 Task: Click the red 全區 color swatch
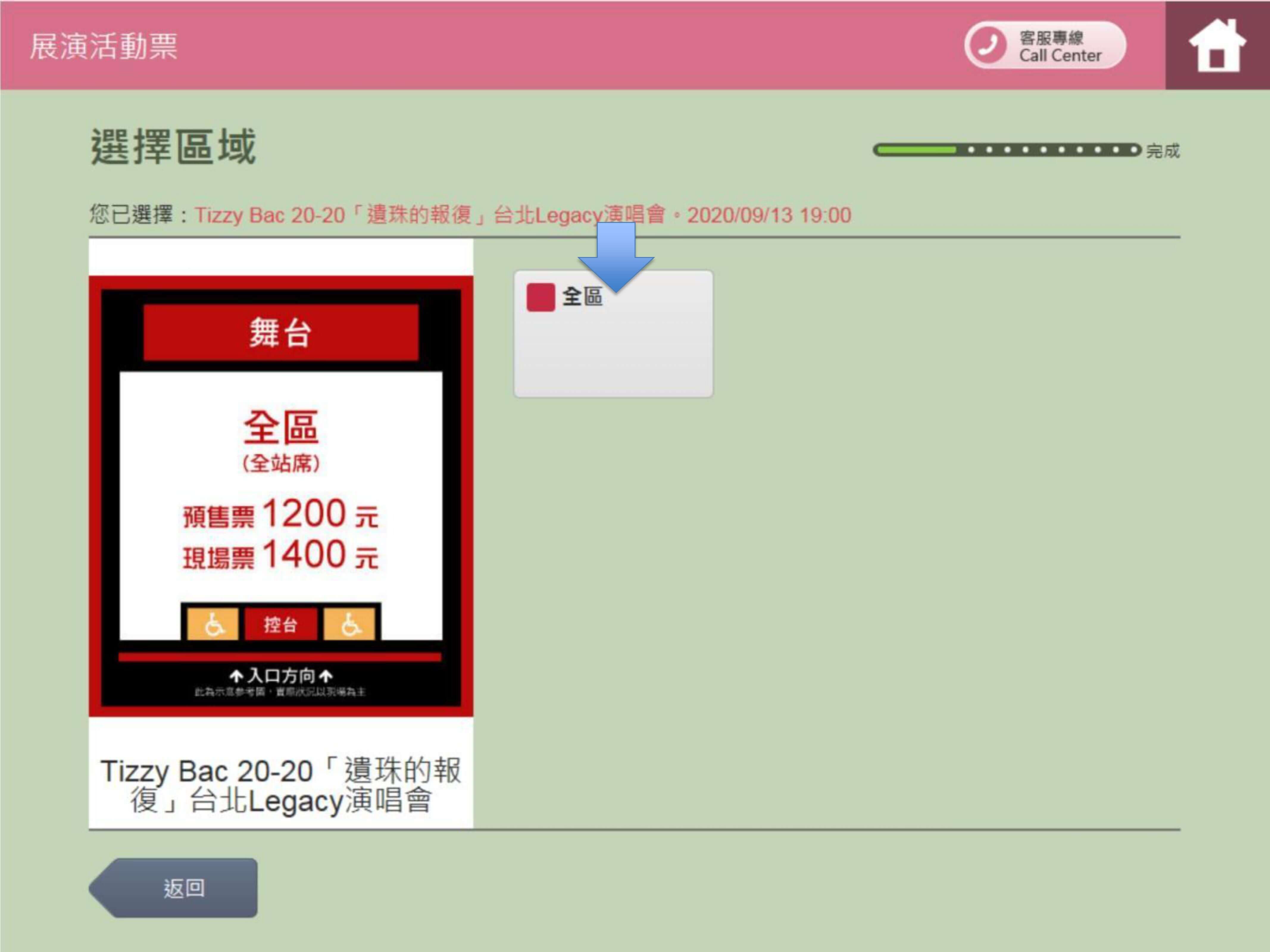540,297
